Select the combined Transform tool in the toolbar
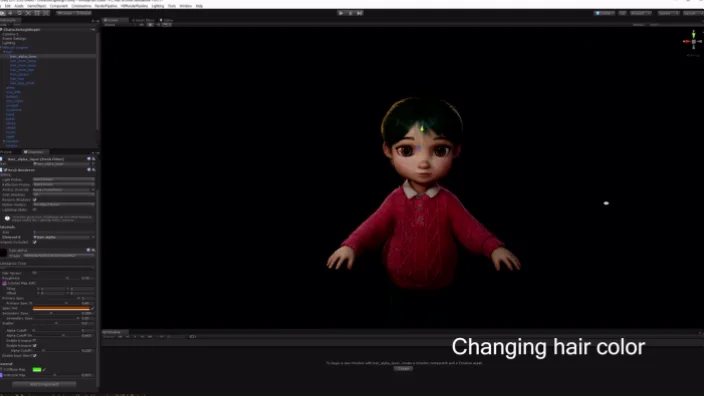Viewport: 704px width, 397px height. click(46, 13)
